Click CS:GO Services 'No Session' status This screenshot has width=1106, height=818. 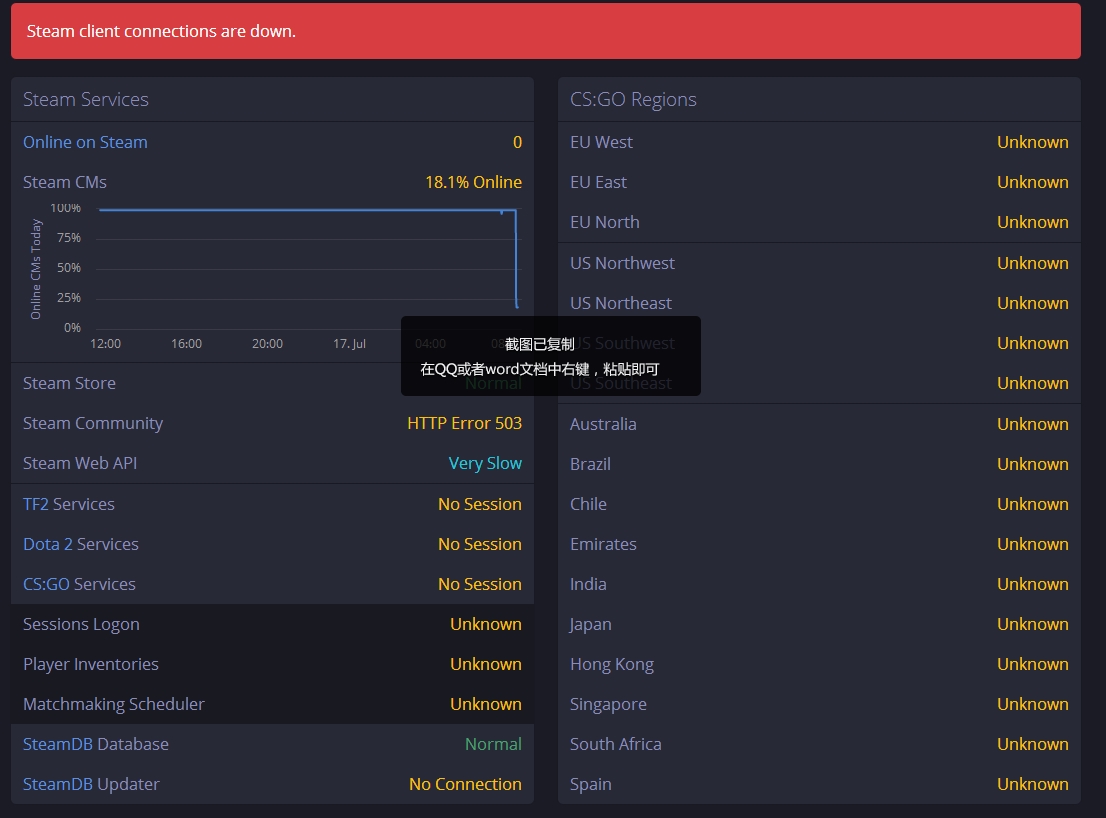(480, 584)
